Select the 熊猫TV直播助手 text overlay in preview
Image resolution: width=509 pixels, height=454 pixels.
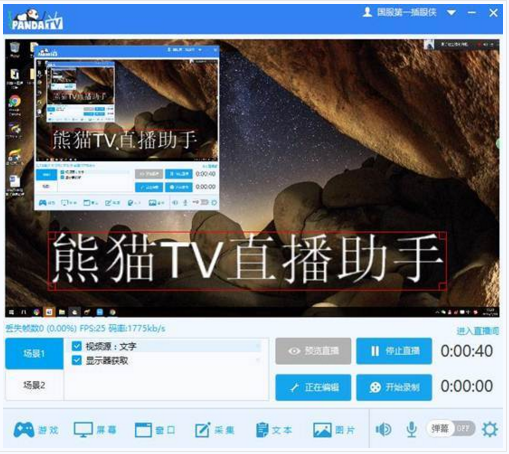[x=247, y=260]
